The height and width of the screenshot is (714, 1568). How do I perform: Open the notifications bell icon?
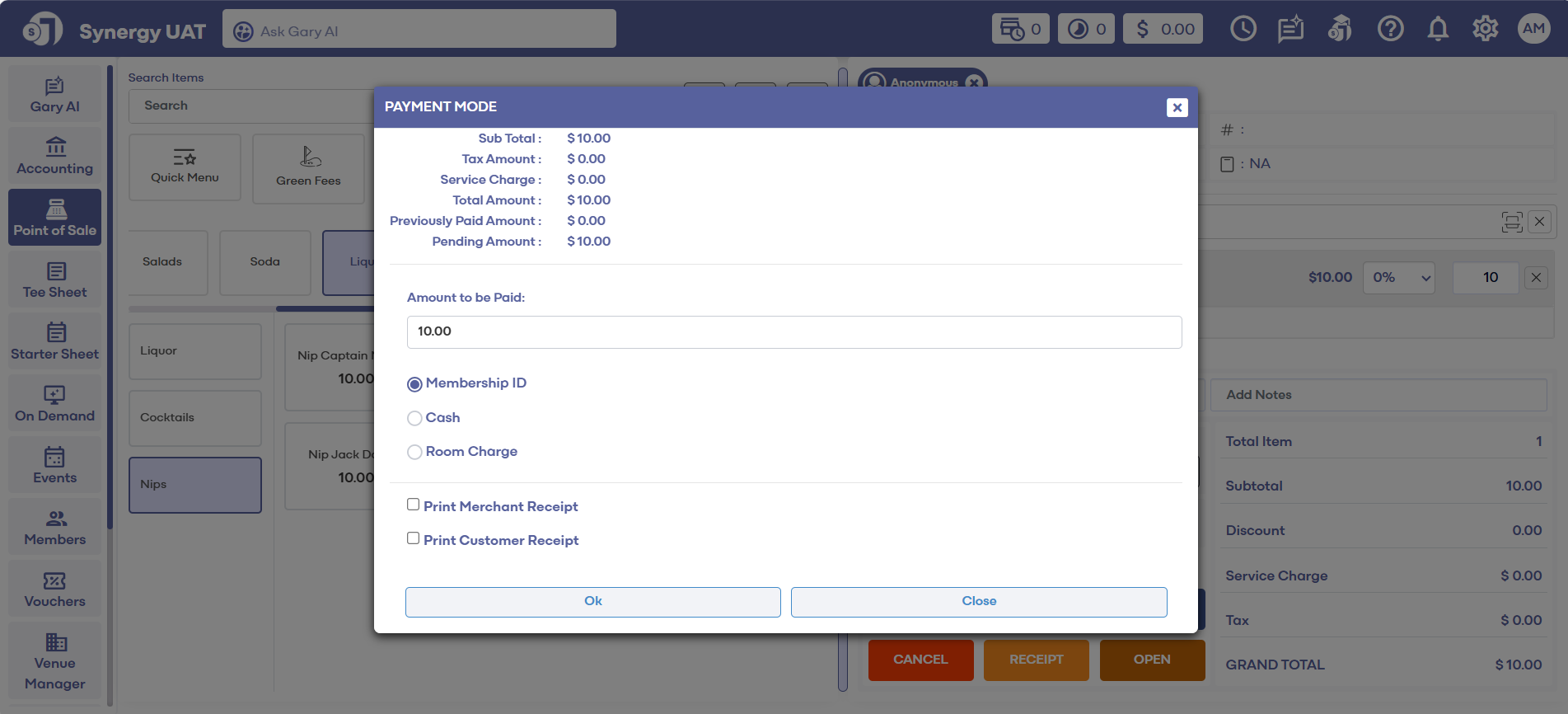pos(1438,29)
